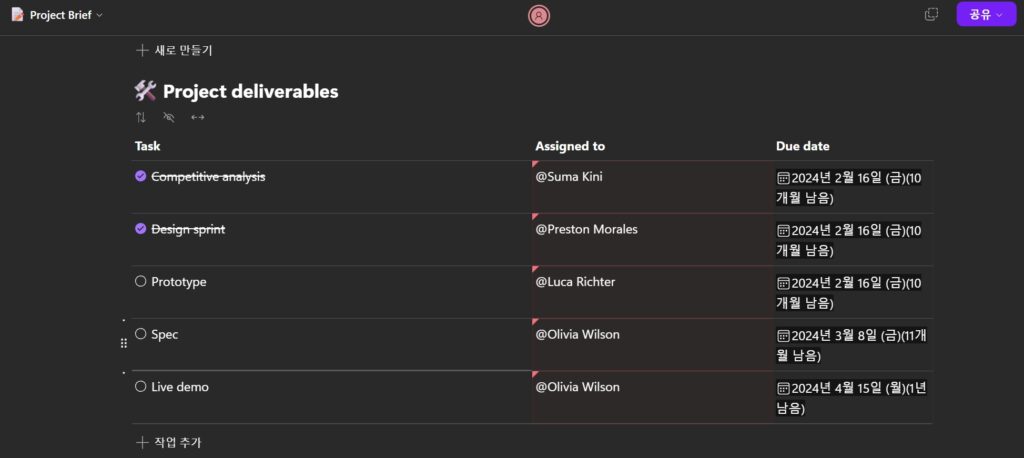This screenshot has width=1024, height=458.
Task: Open the 공유 share dropdown button
Action: point(985,14)
